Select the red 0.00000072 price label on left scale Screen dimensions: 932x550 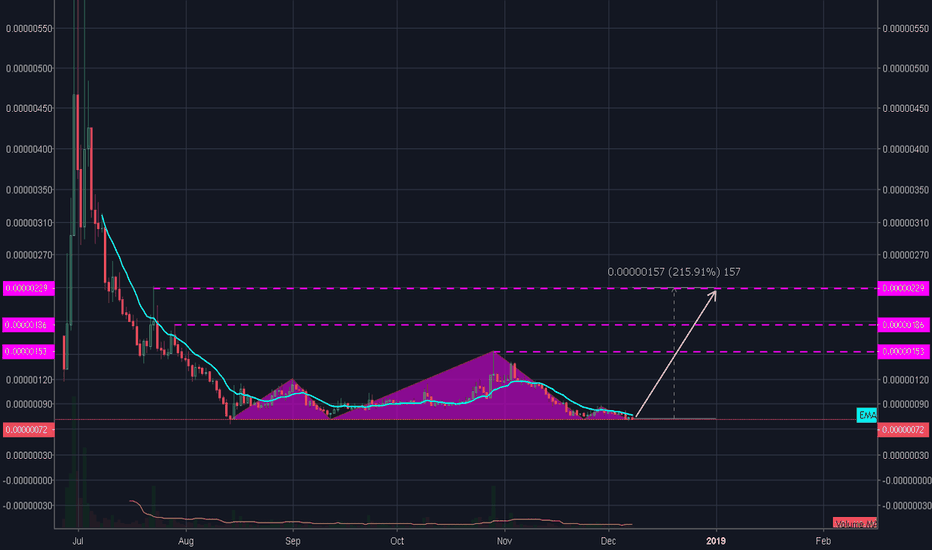29,429
